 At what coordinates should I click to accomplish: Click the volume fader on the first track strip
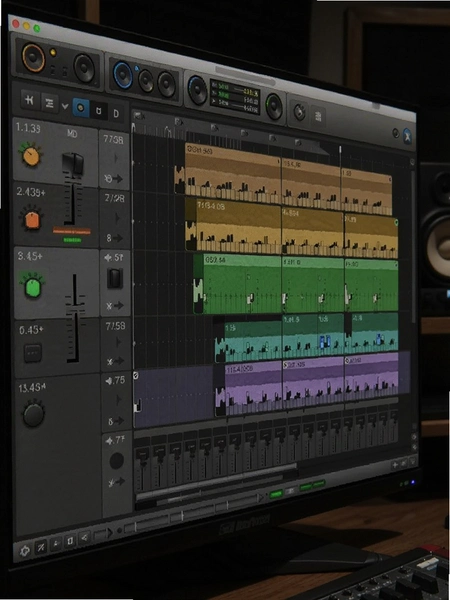pyautogui.click(x=73, y=163)
